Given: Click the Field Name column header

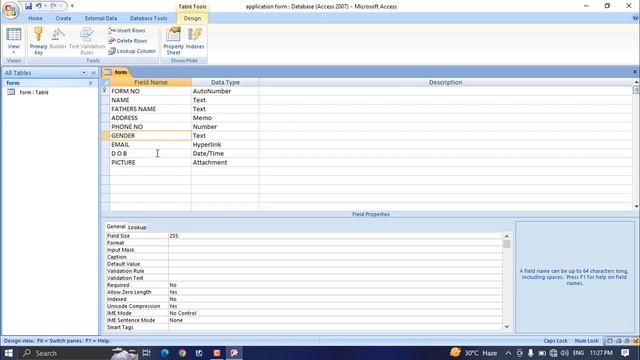Looking at the screenshot, I should pyautogui.click(x=151, y=82).
